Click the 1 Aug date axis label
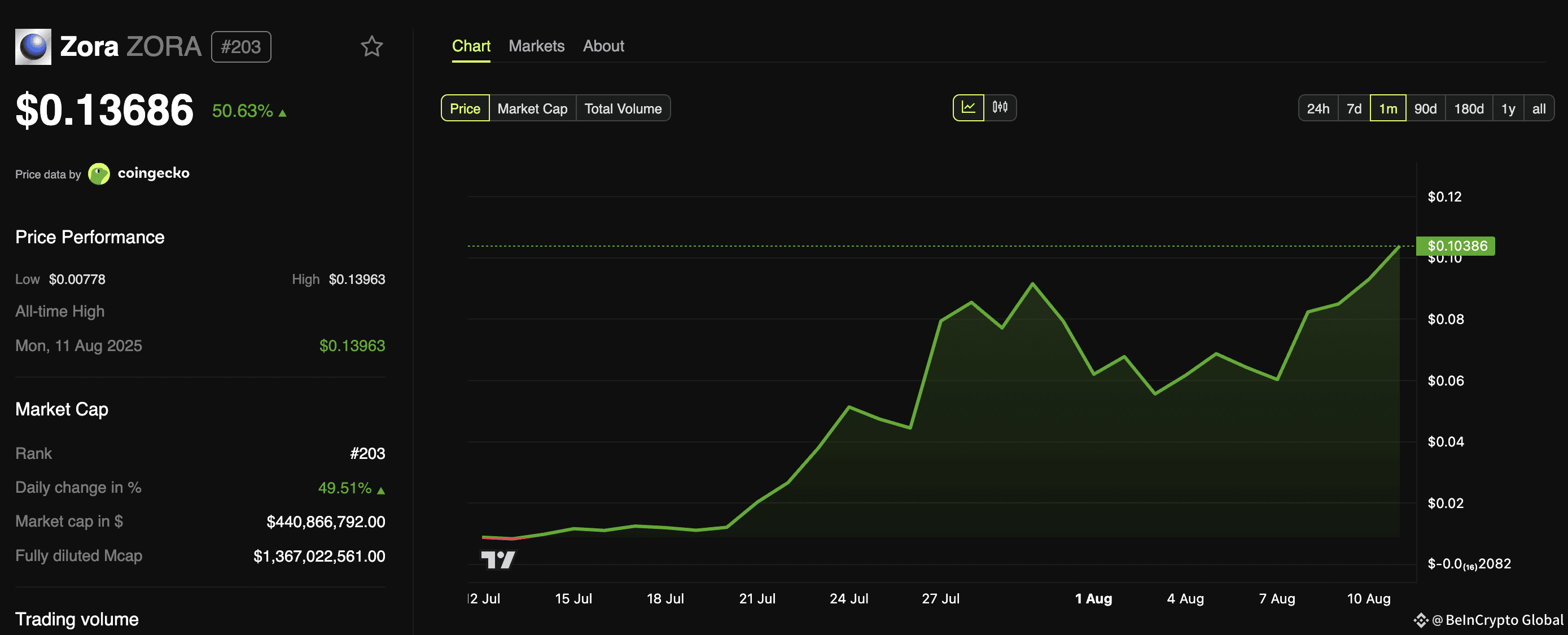The height and width of the screenshot is (635, 1568). [x=1093, y=598]
